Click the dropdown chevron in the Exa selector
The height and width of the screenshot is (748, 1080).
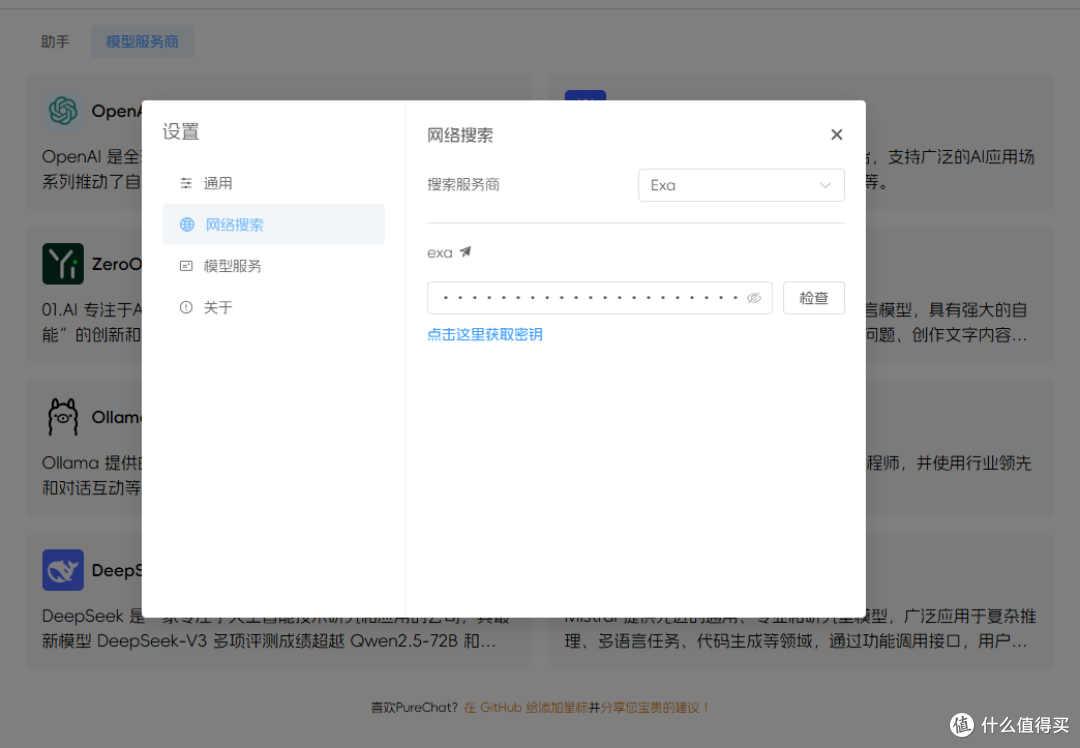pyautogui.click(x=825, y=185)
